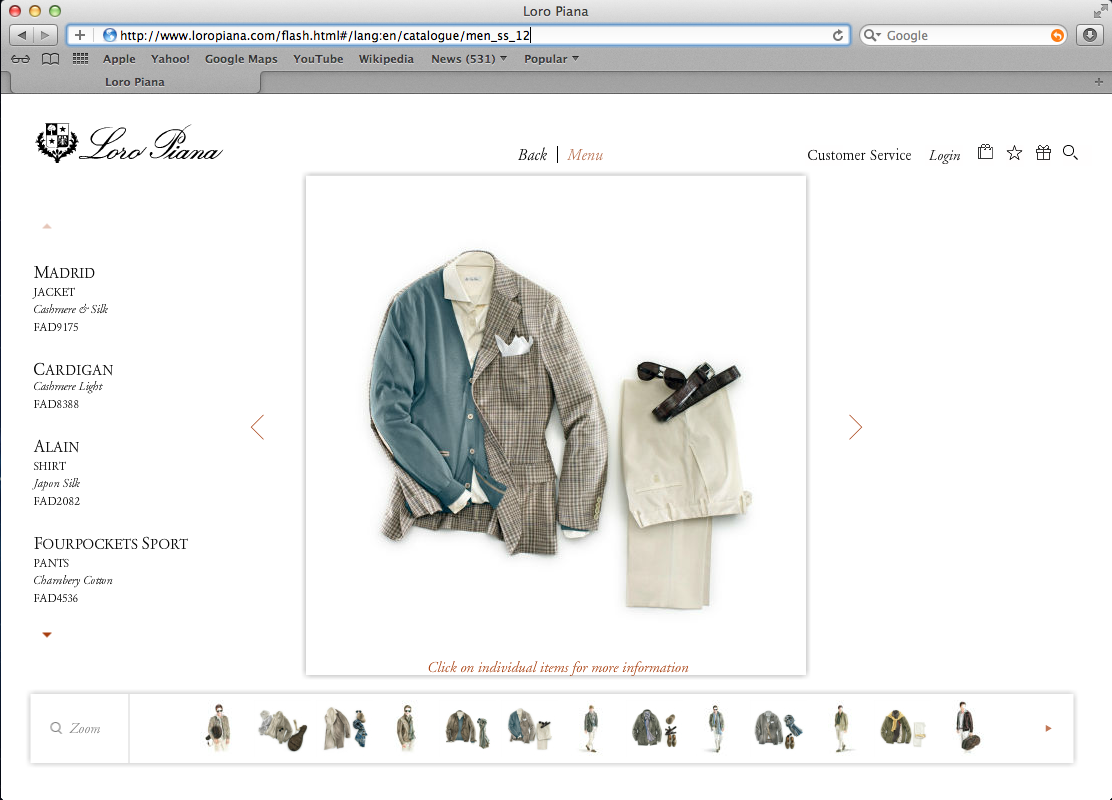This screenshot has width=1112, height=800.
Task: Select the sixth thumbnail with blue cardigan outfit
Action: 530,729
